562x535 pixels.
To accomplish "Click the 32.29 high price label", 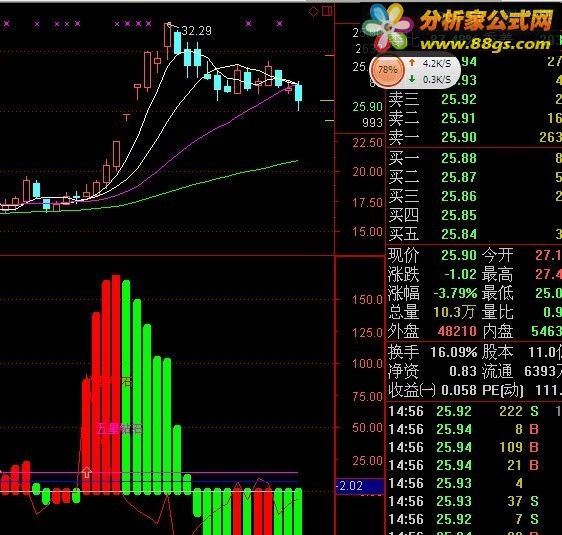I will click(196, 31).
